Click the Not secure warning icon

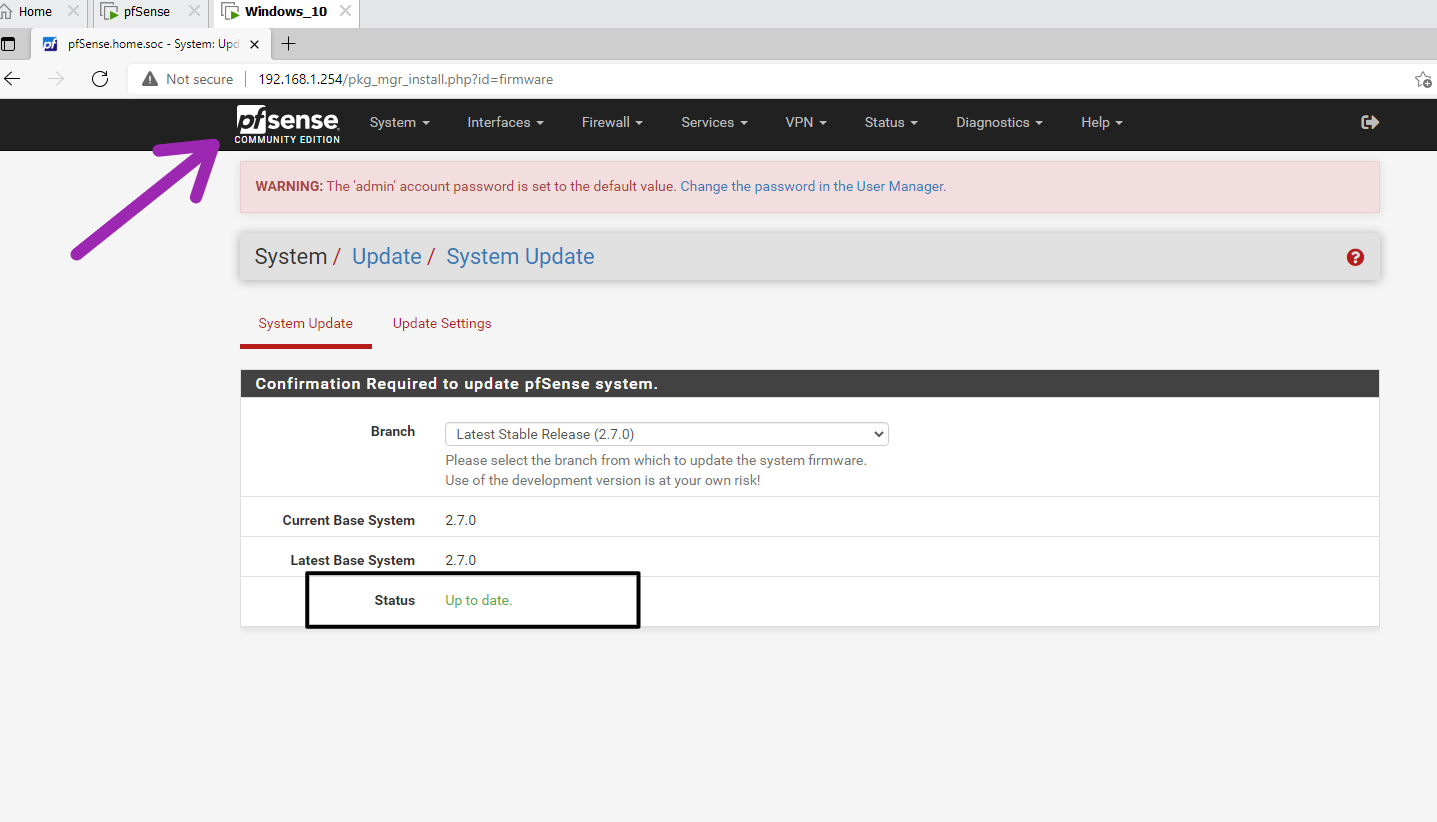[150, 79]
